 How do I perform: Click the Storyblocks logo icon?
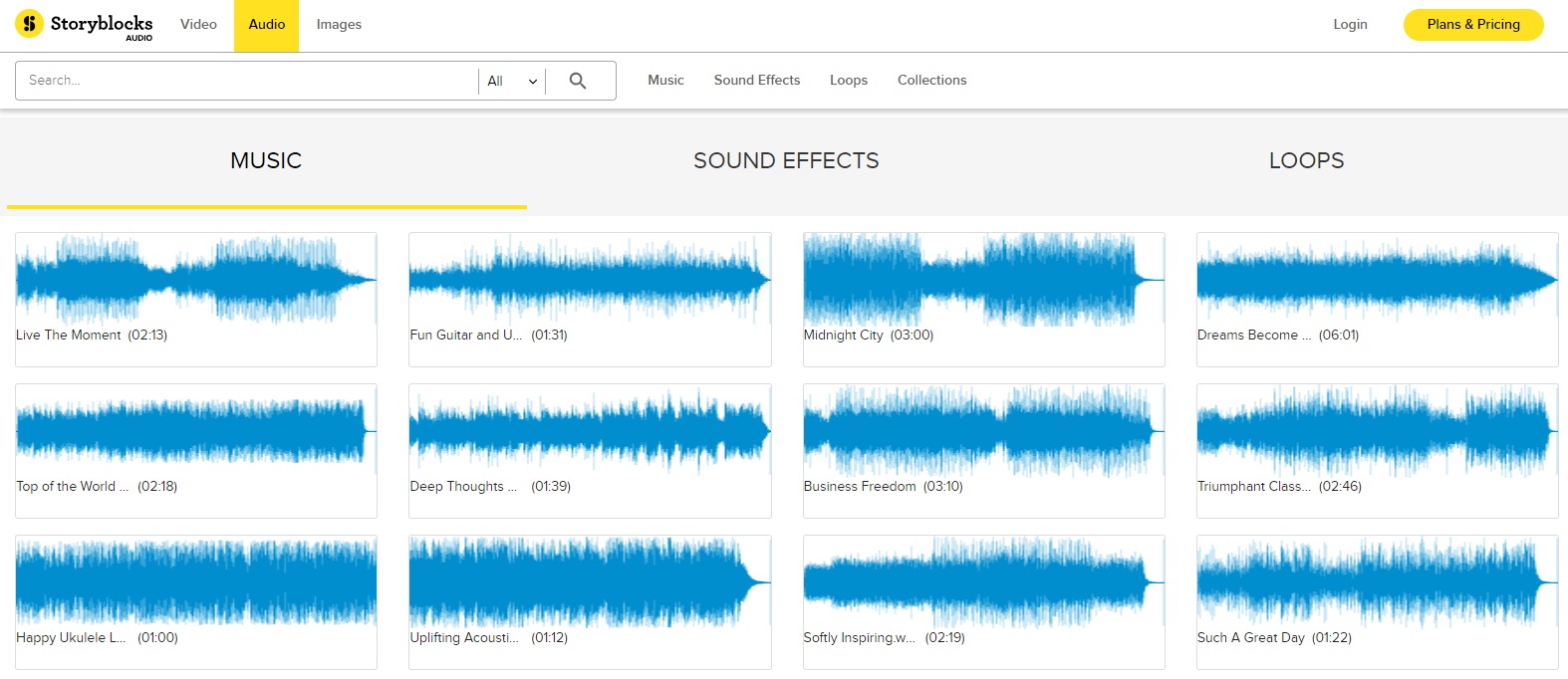pyautogui.click(x=30, y=24)
